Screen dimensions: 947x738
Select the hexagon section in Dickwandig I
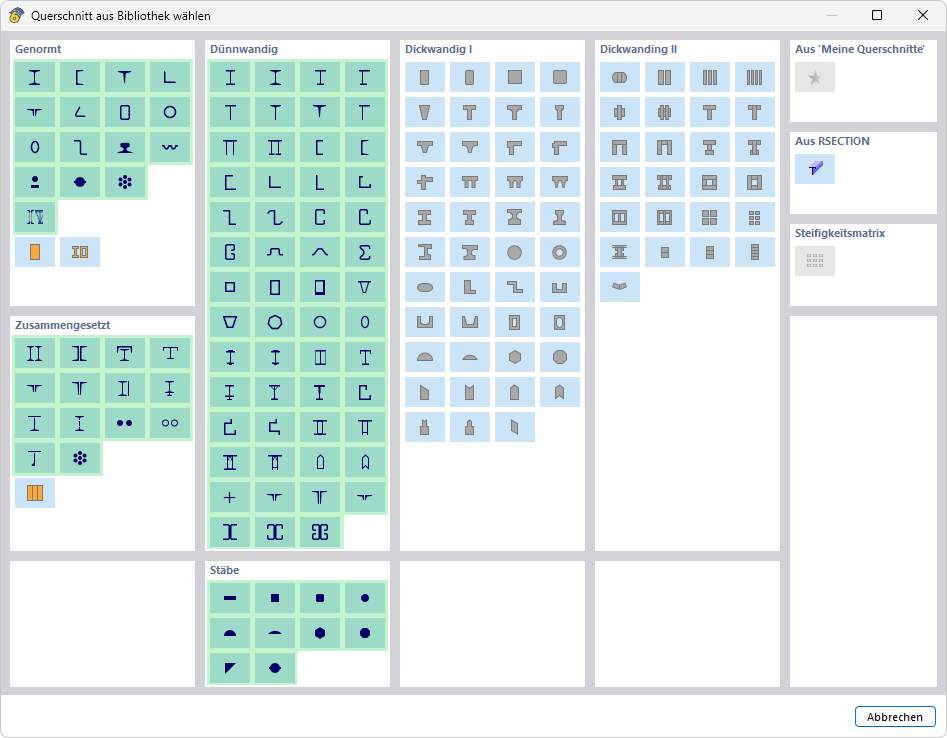(515, 358)
